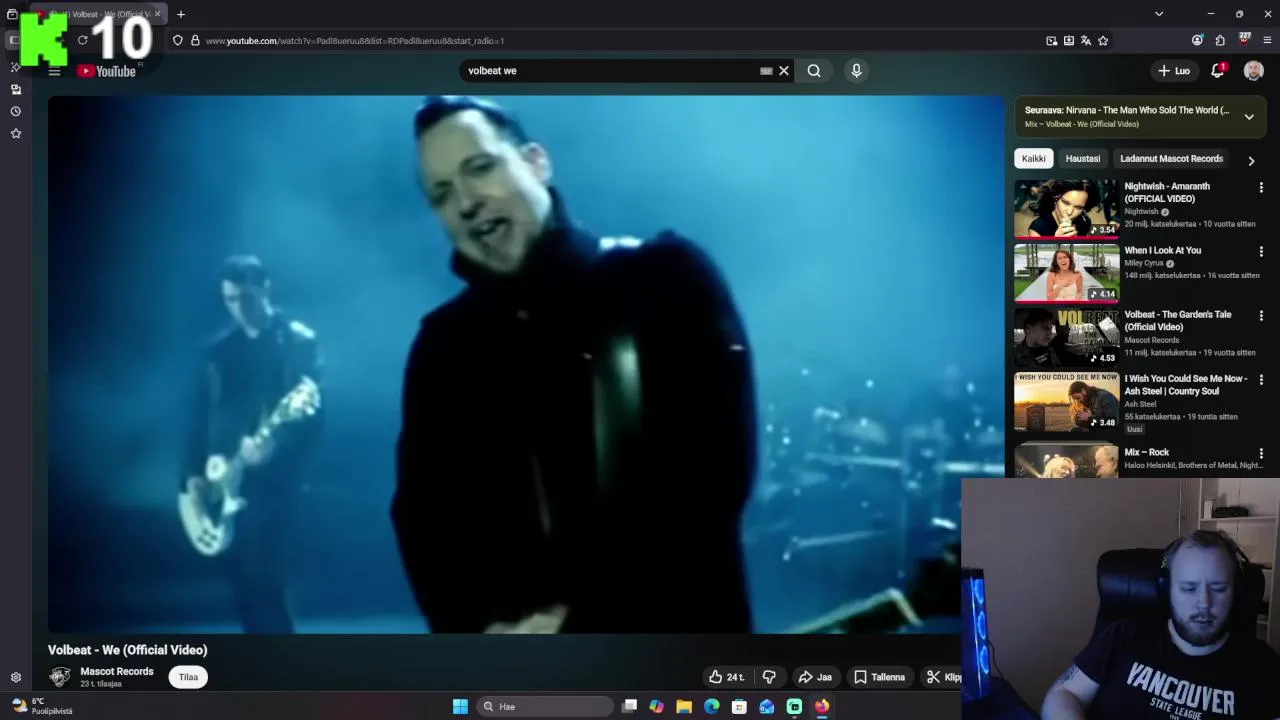
Task: Like the video (24 t.)
Action: pyautogui.click(x=727, y=677)
